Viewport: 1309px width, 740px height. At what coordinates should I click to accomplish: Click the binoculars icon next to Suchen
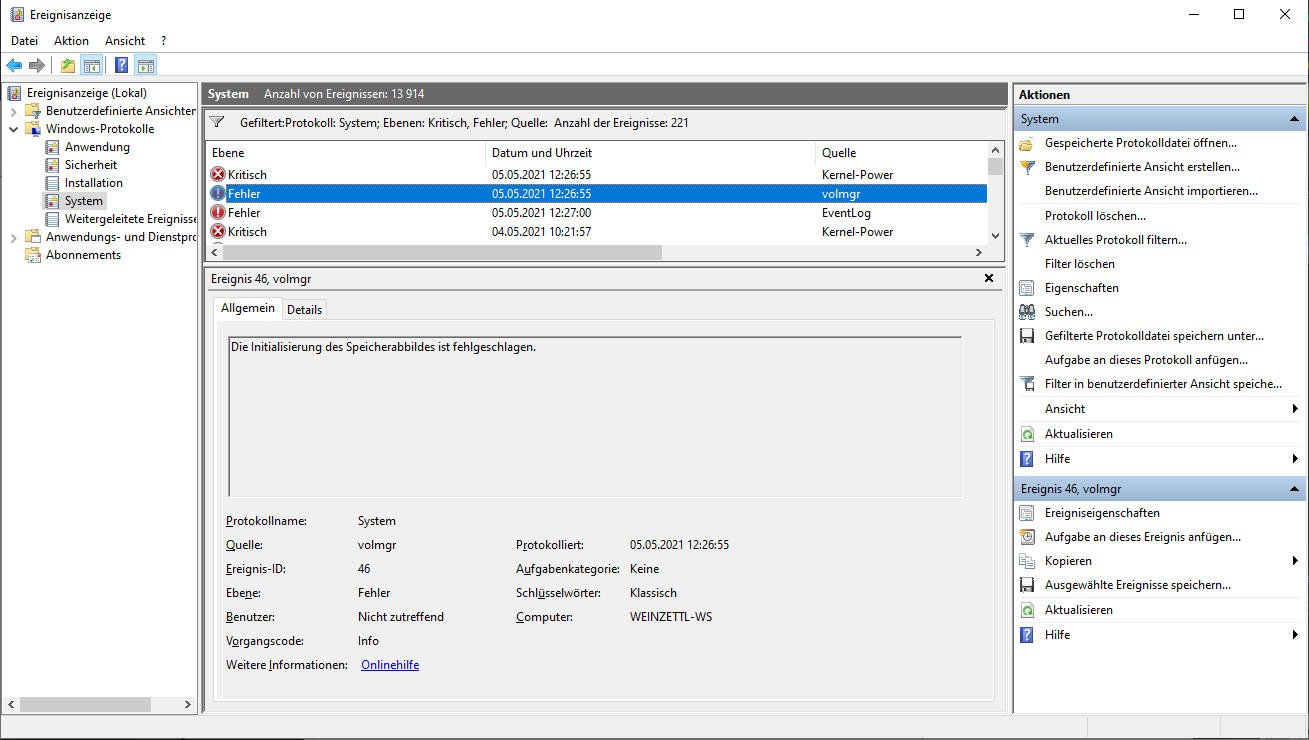[1026, 312]
